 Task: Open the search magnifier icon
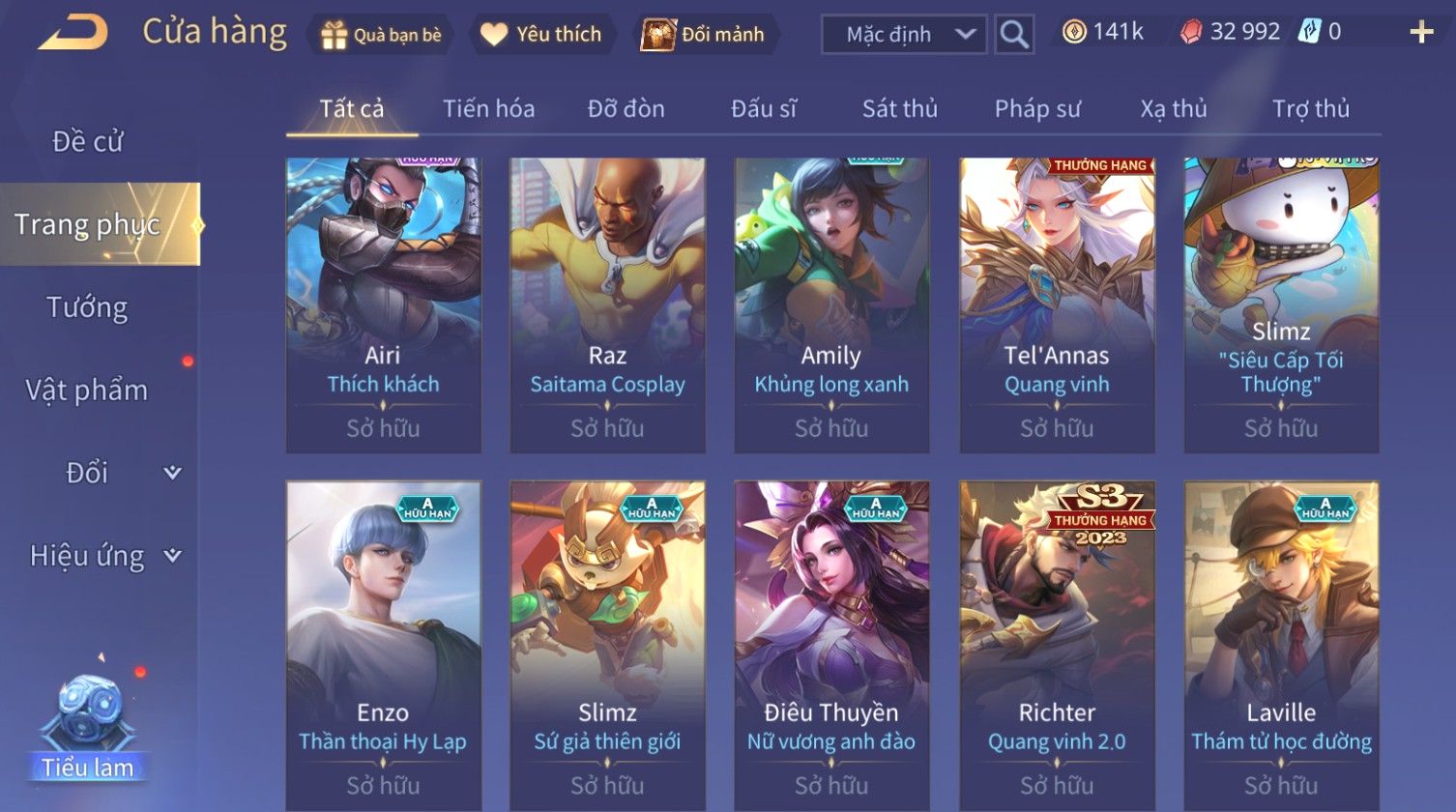pyautogui.click(x=1014, y=35)
